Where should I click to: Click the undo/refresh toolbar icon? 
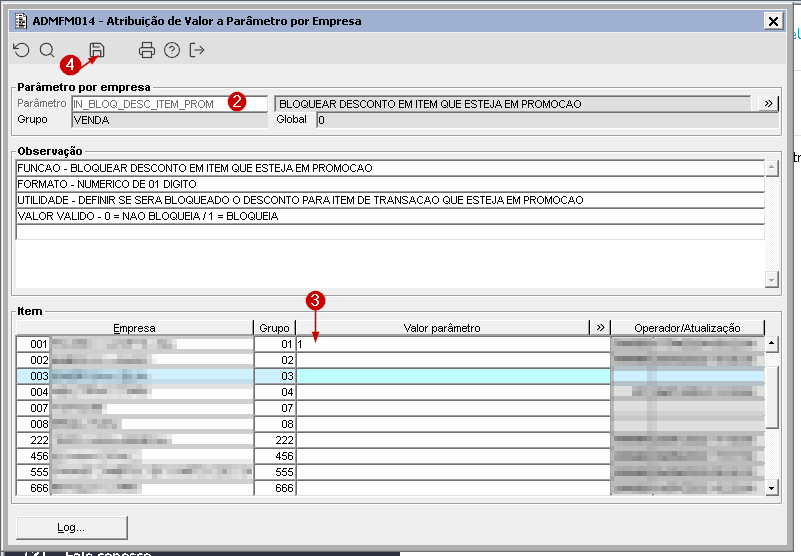pos(21,50)
